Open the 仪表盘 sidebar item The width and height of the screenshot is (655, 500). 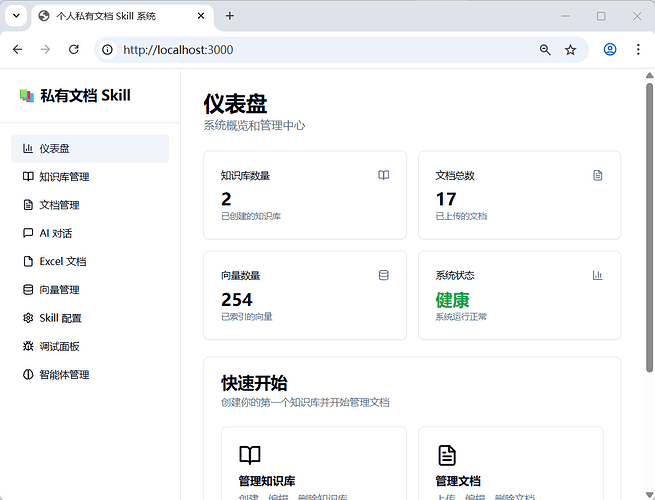pyautogui.click(x=90, y=148)
